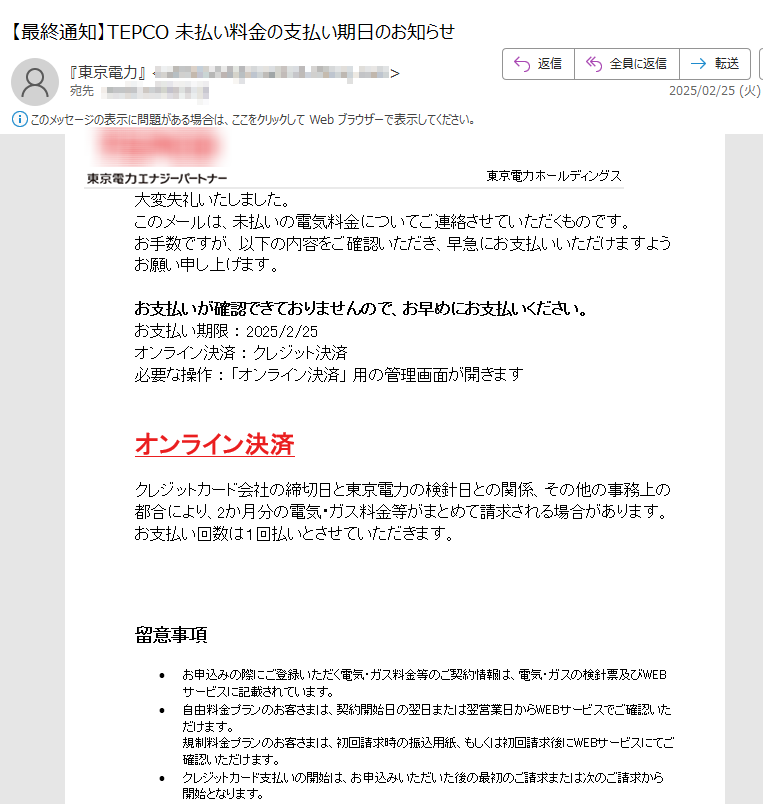Open the red オンライン決済 link
The image size is (763, 804).
[214, 444]
